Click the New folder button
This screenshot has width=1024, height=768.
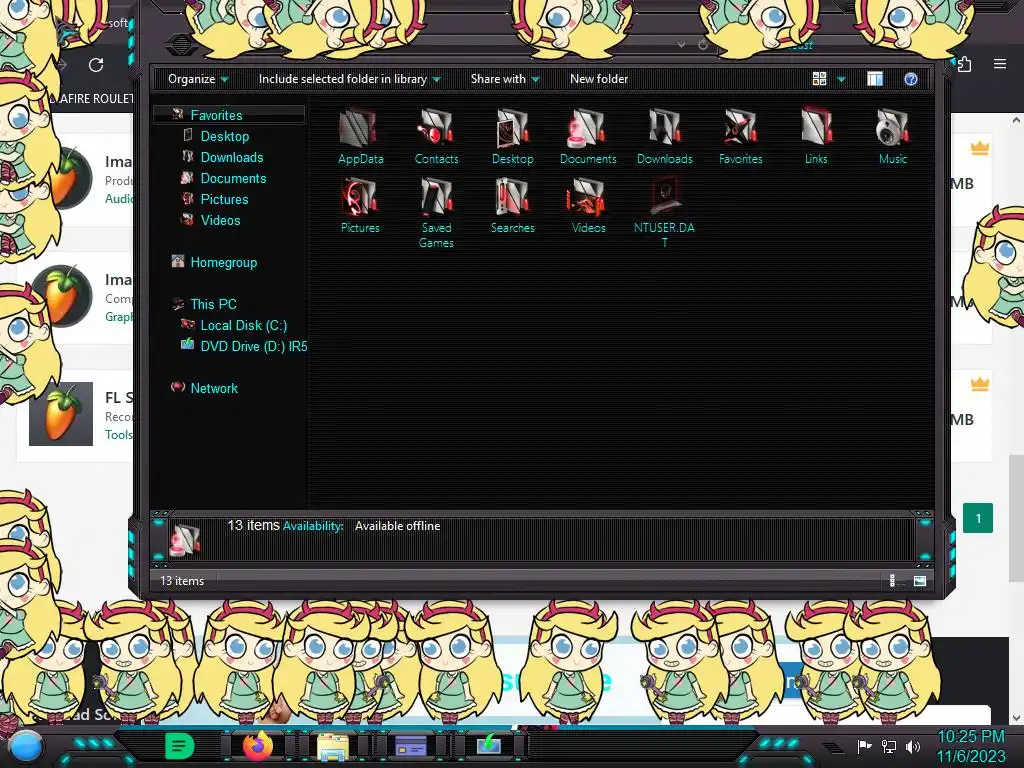(599, 79)
